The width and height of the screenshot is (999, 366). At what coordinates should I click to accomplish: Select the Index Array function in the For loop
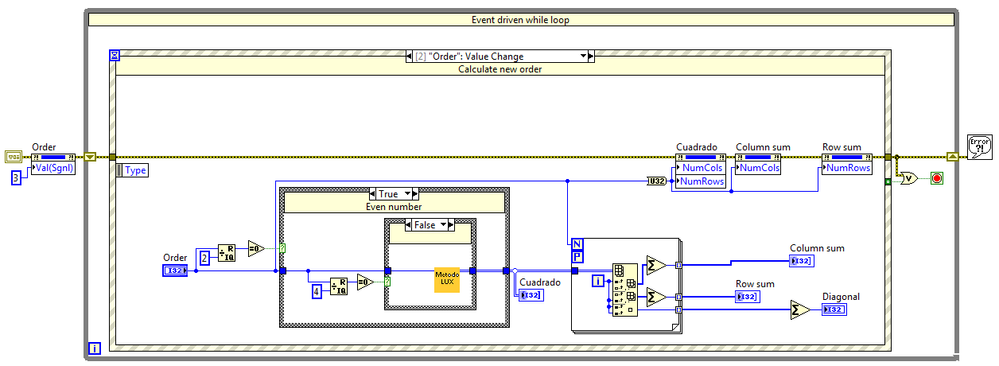624,289
